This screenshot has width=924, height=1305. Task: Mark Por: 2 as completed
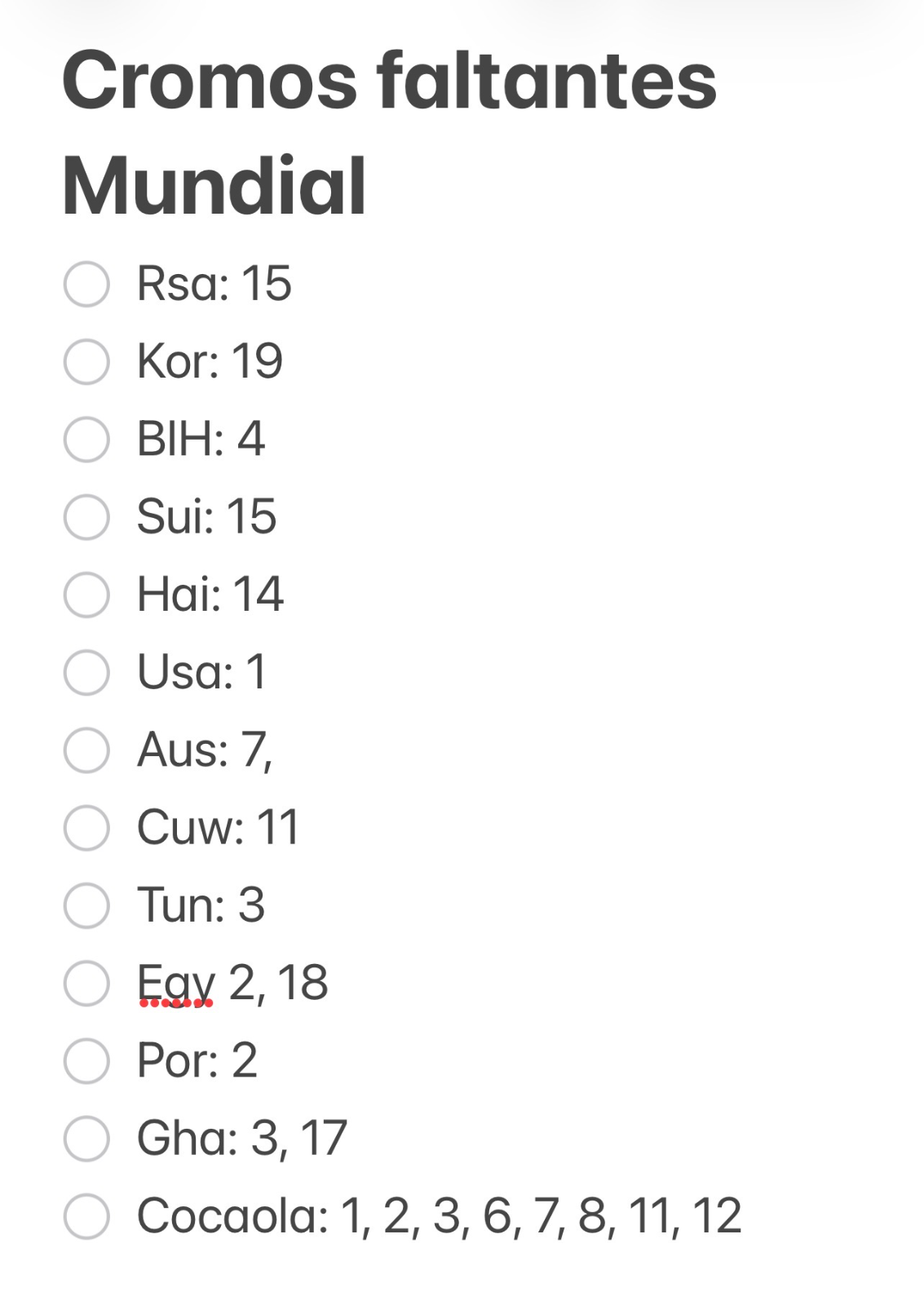pos(86,1060)
